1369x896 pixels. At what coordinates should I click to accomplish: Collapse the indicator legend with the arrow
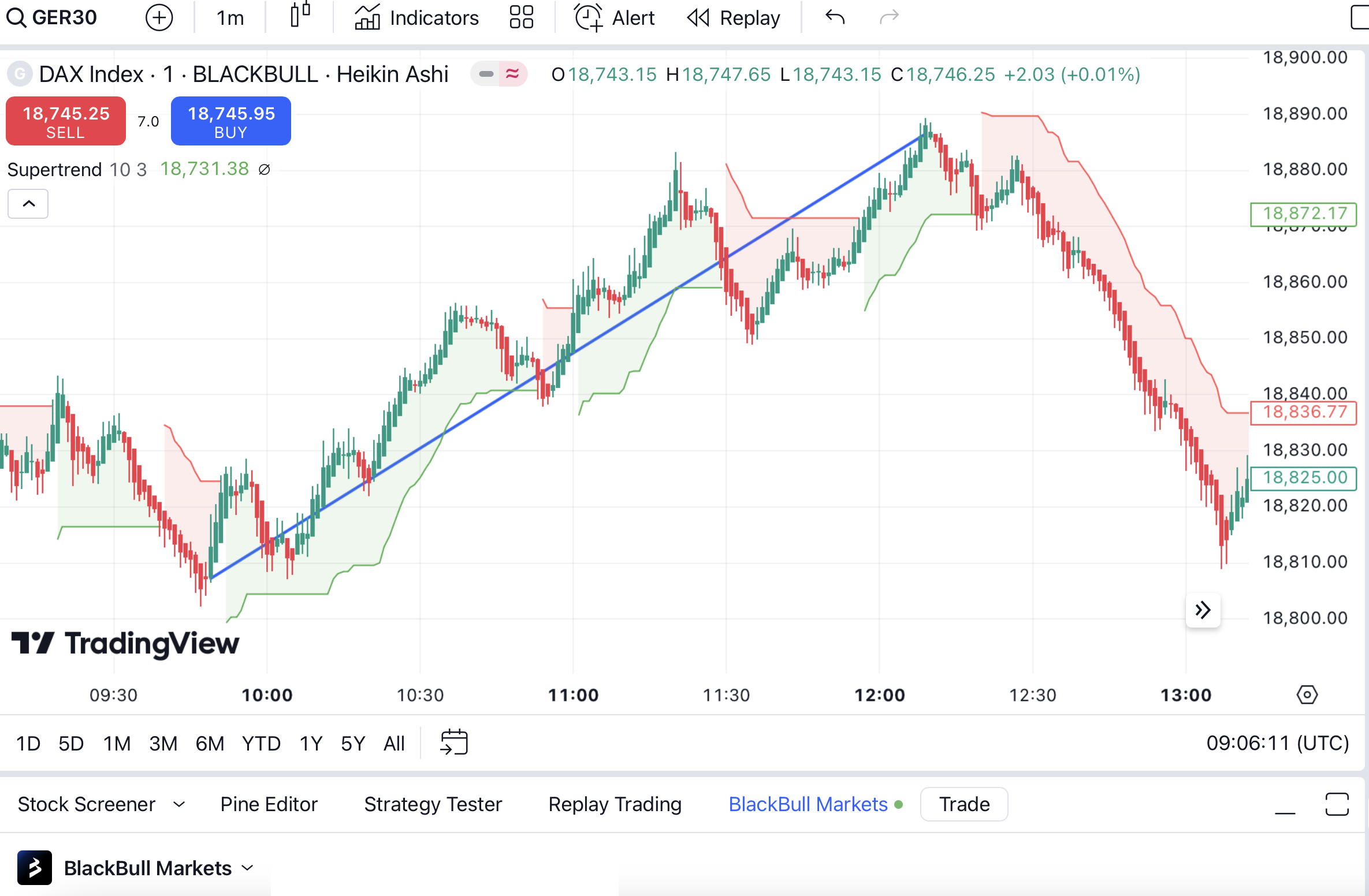(x=28, y=204)
